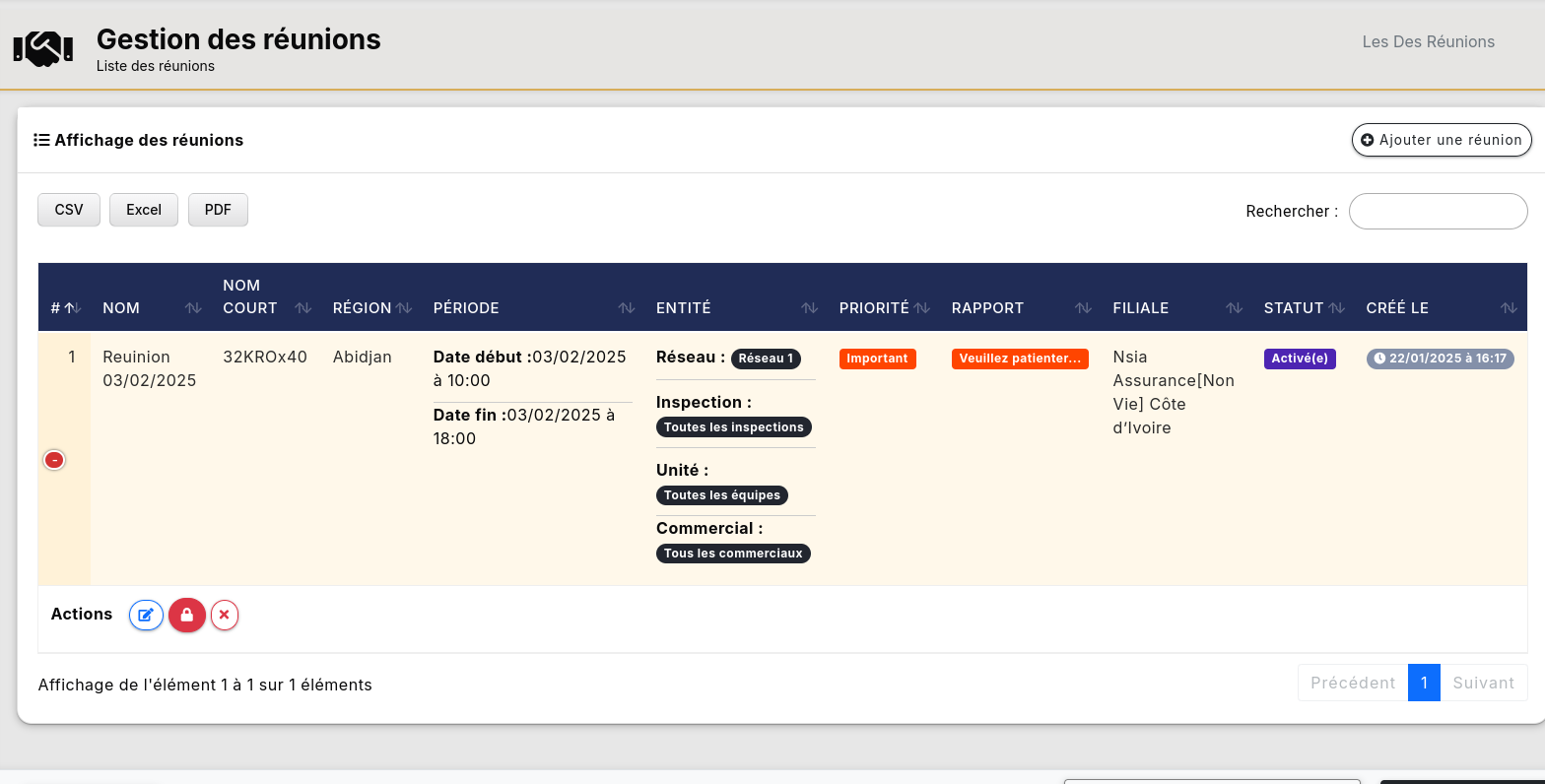The image size is (1545, 784).
Task: Click the delete meeting X icon
Action: (x=225, y=616)
